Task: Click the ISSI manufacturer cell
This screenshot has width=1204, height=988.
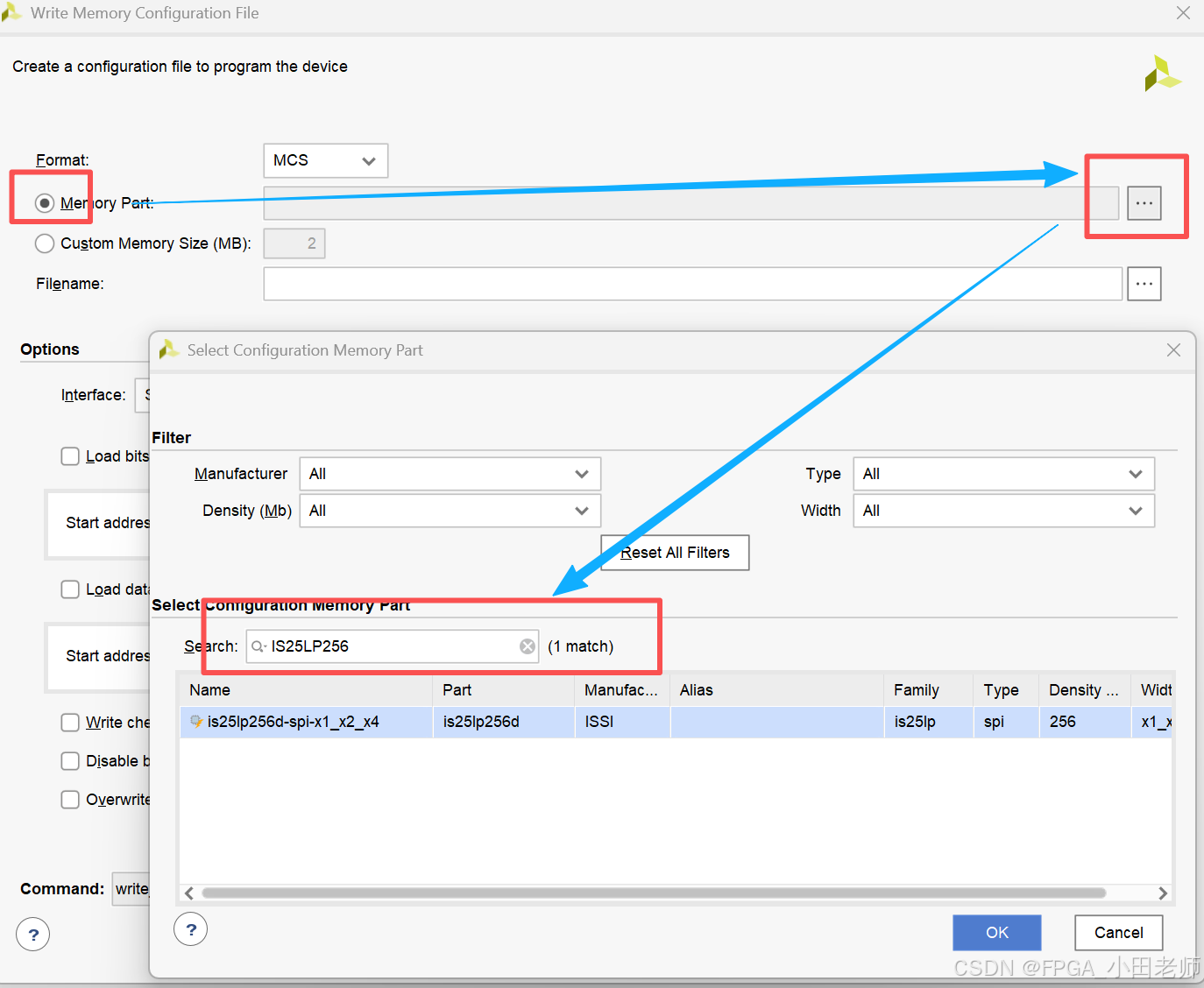Action: point(622,722)
